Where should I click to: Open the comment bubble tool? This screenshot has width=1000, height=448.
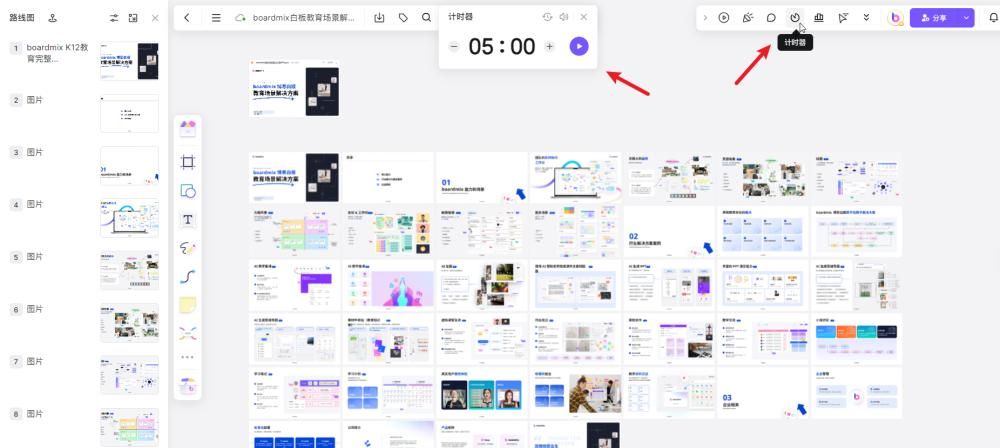[x=771, y=18]
